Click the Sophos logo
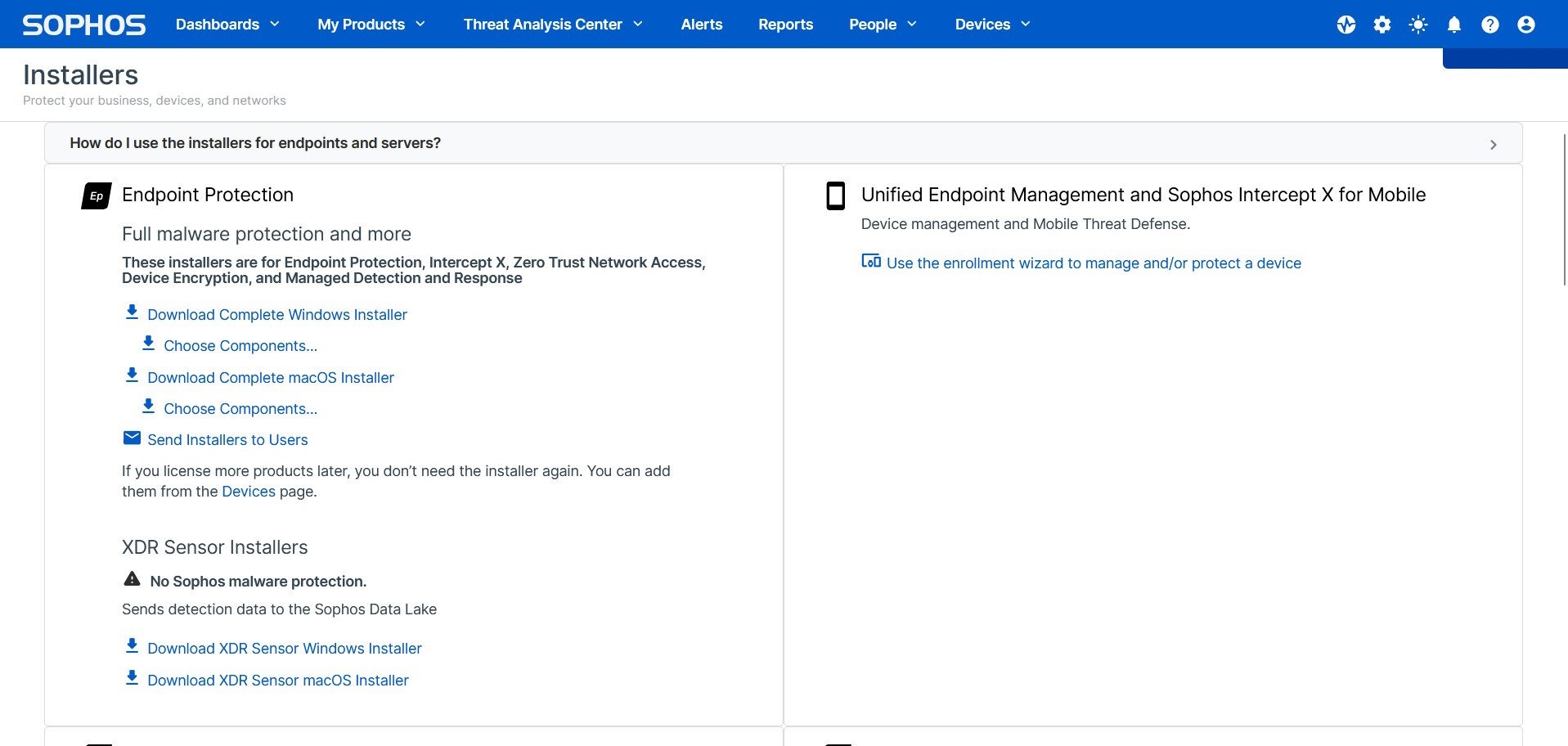This screenshot has height=746, width=1568. tap(82, 24)
